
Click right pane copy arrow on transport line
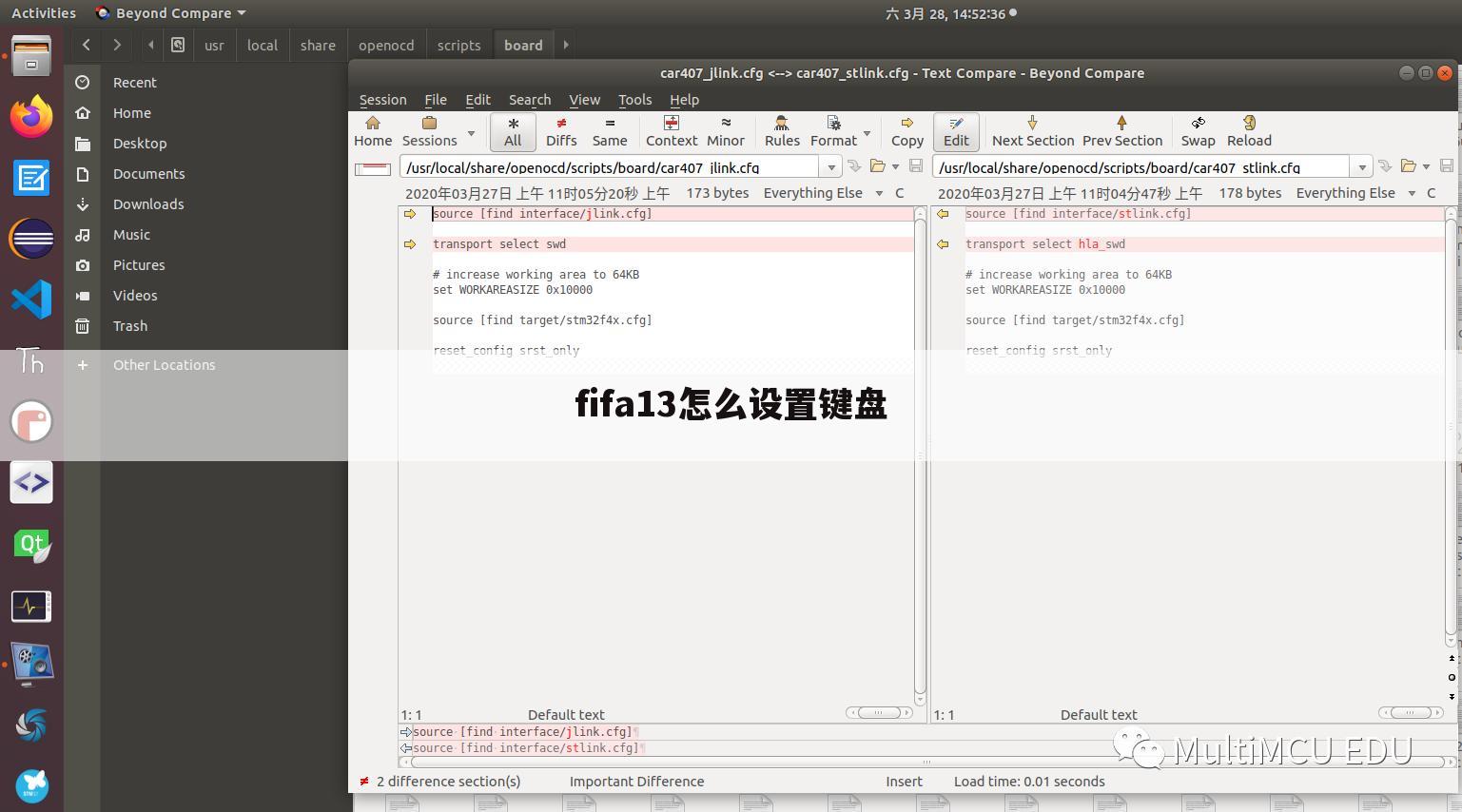(943, 244)
